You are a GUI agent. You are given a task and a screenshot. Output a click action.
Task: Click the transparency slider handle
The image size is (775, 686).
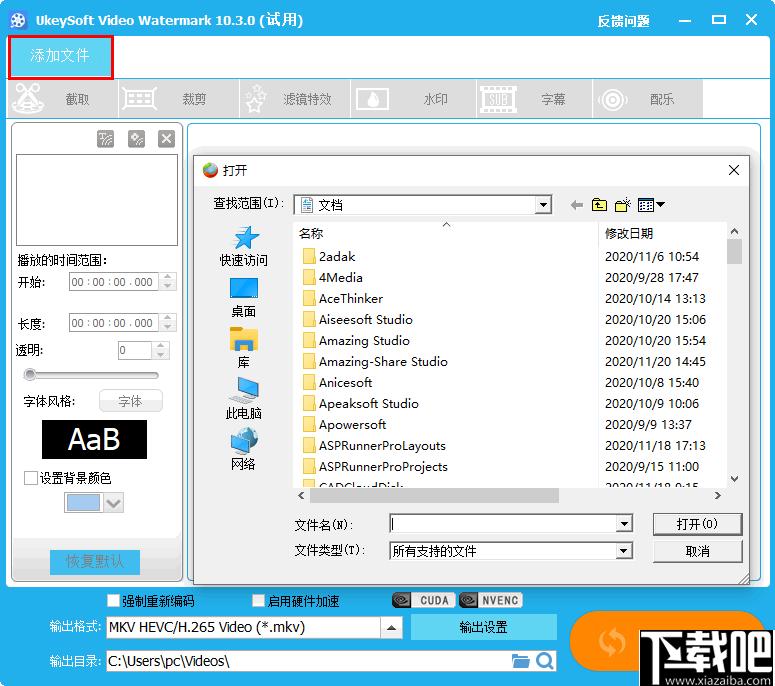(x=30, y=375)
